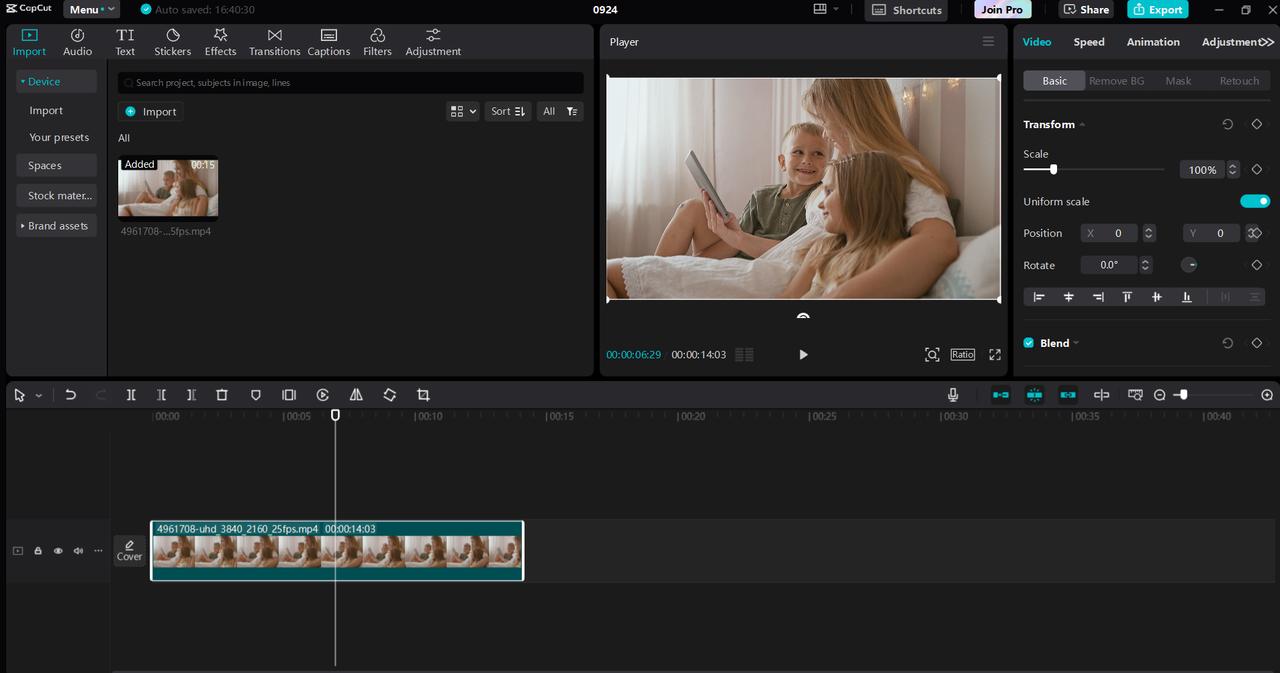This screenshot has height=673, width=1280.
Task: Hide the video track with eye icon
Action: [58, 551]
